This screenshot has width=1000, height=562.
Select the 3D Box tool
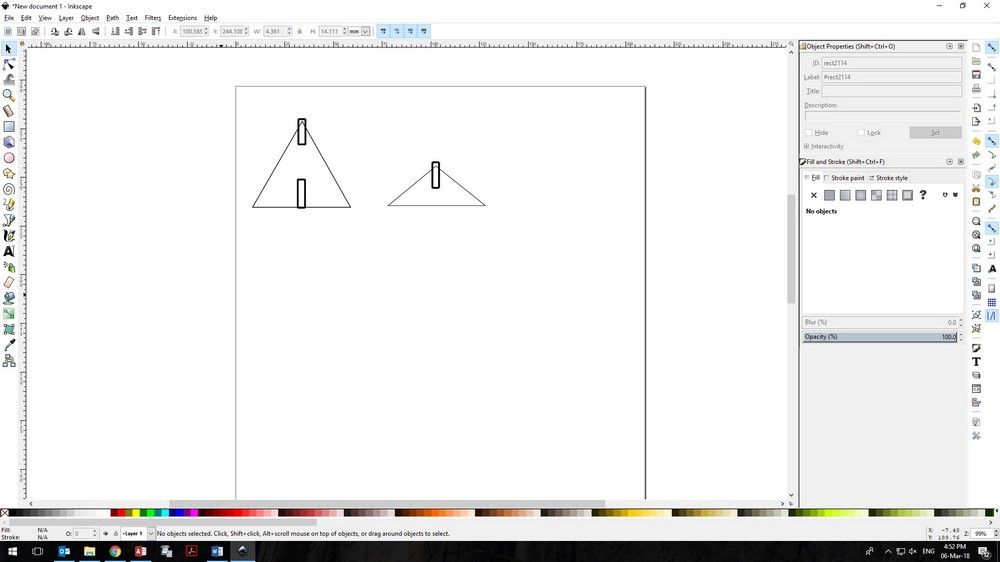pyautogui.click(x=9, y=142)
